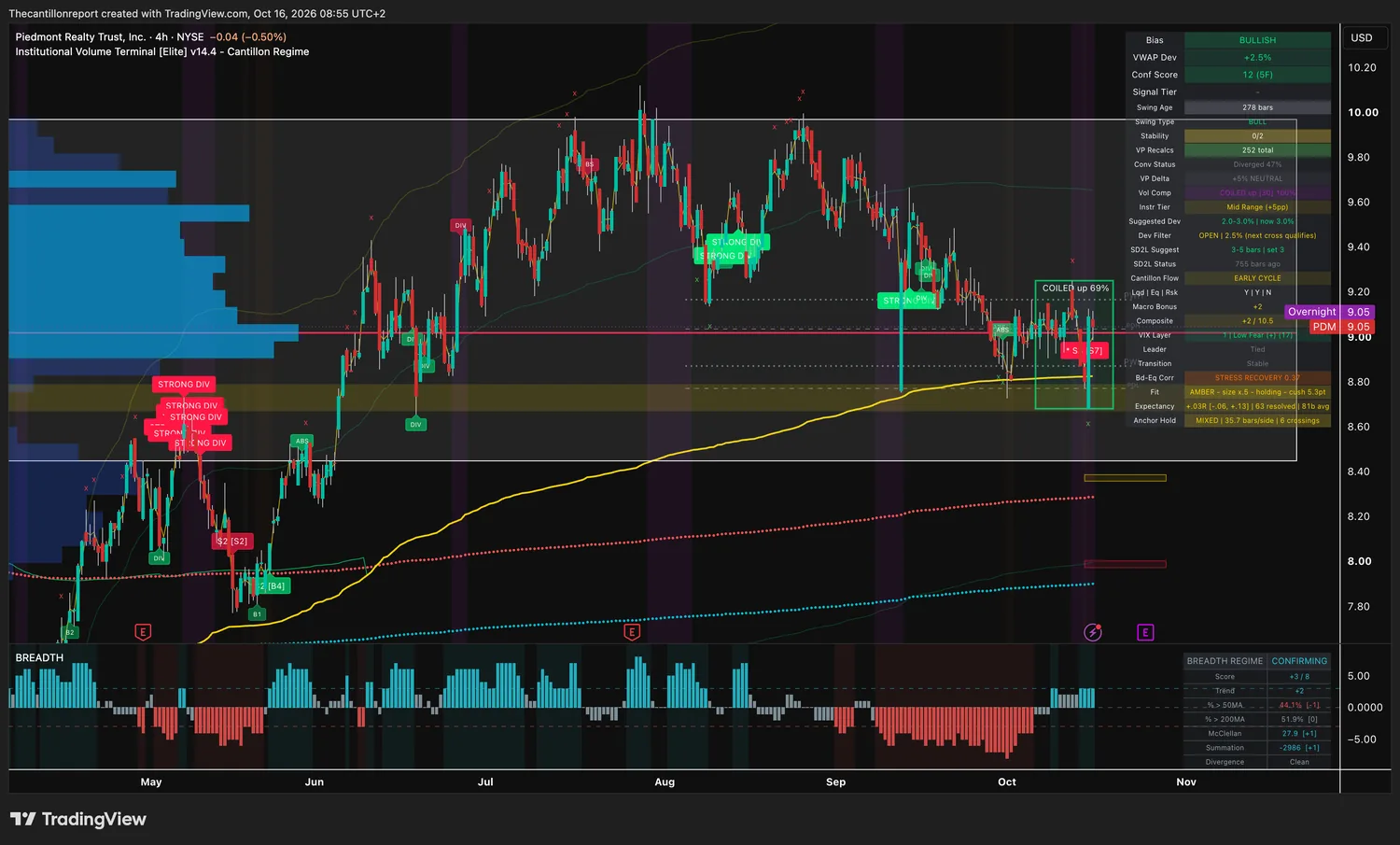Click the BREADTH pane label
Image resolution: width=1400 pixels, height=845 pixels.
coord(39,657)
